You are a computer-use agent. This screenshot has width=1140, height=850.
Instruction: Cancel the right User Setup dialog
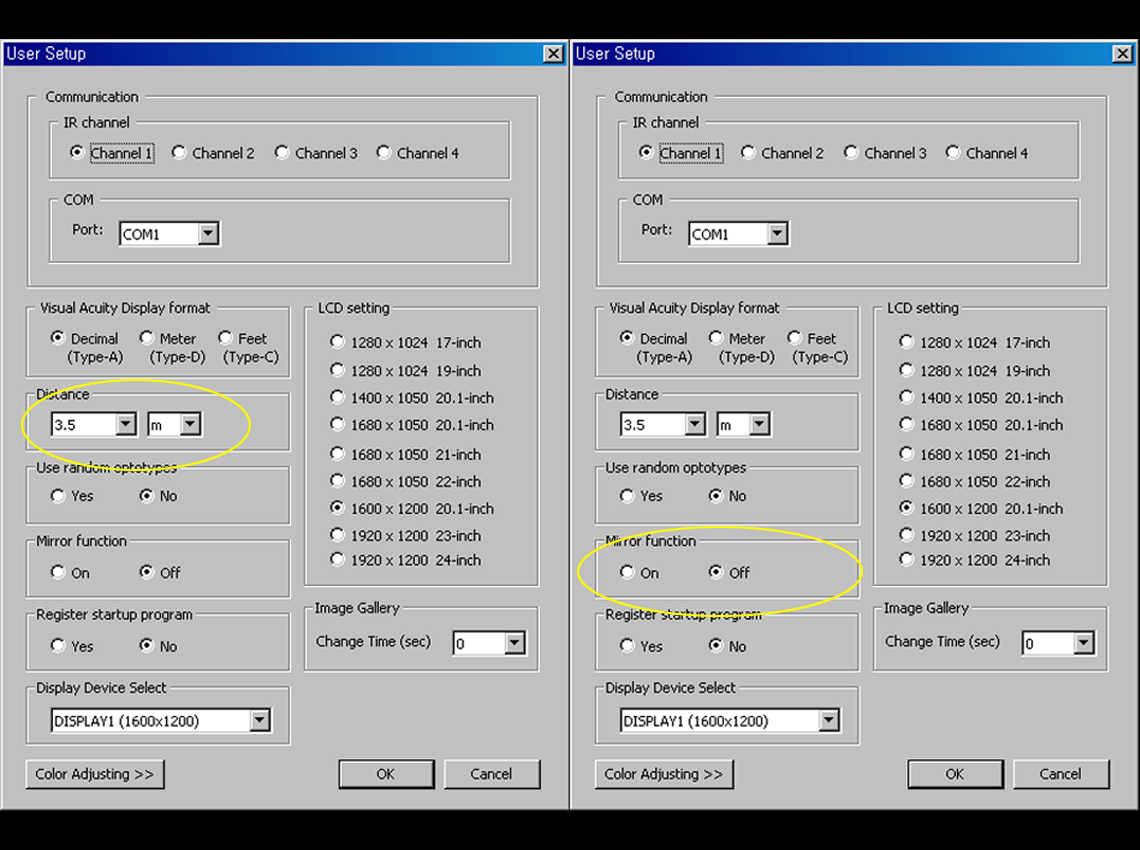point(1061,774)
